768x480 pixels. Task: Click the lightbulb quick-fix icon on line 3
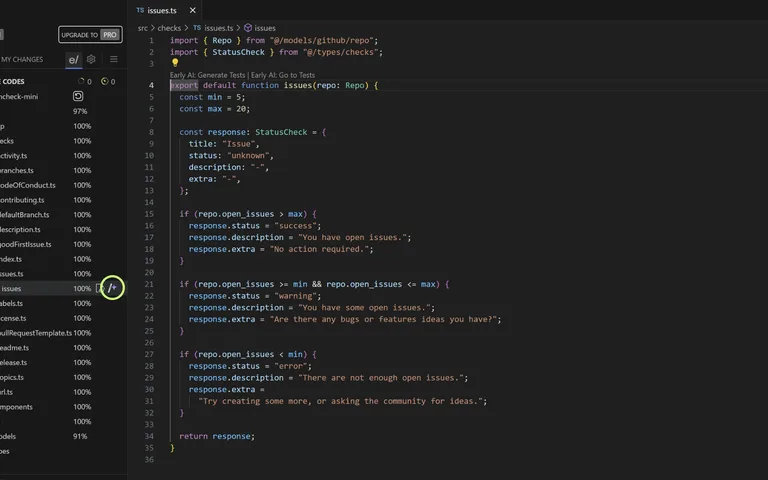[175, 63]
